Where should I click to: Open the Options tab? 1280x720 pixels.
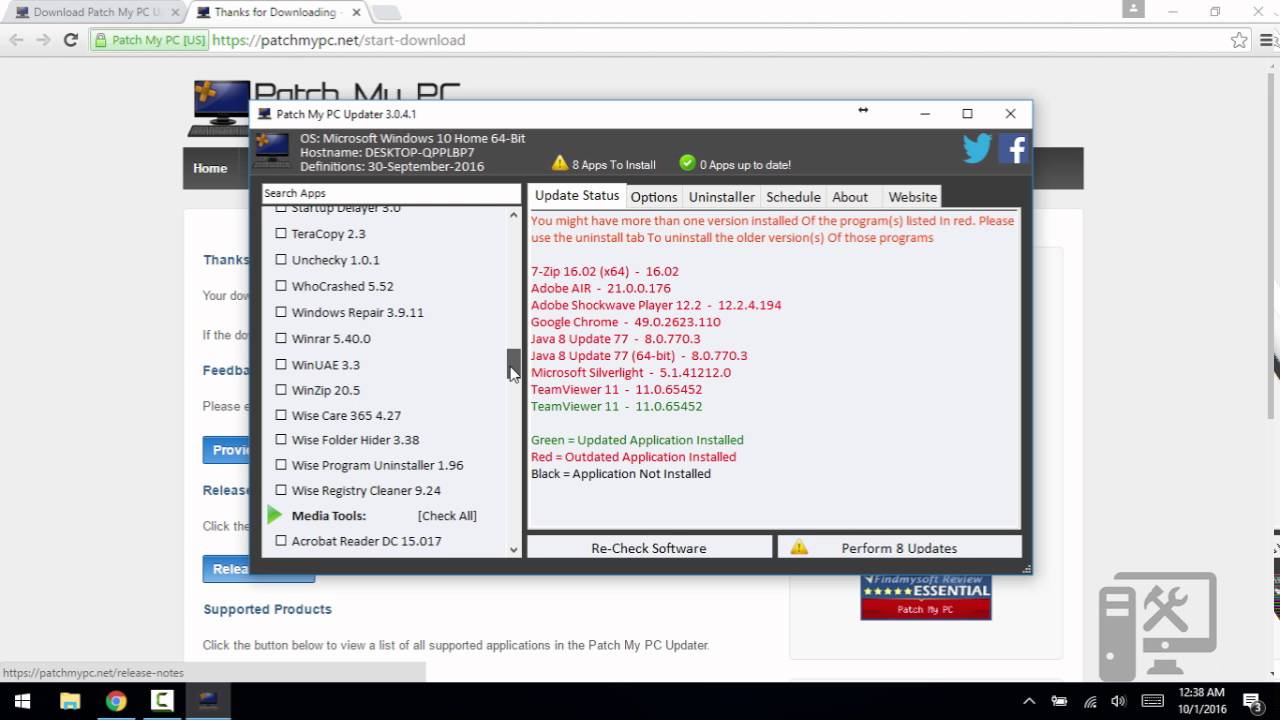point(654,197)
